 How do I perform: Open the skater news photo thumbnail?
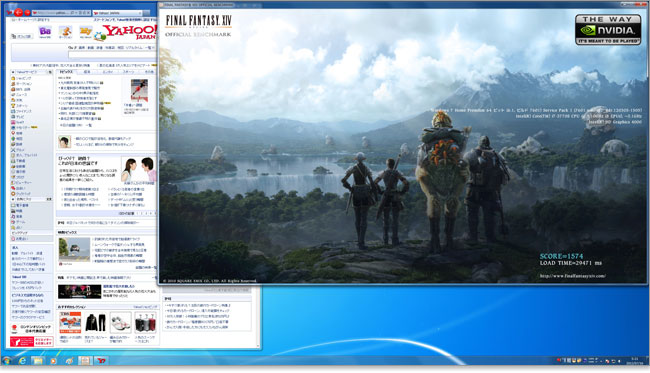point(139,90)
